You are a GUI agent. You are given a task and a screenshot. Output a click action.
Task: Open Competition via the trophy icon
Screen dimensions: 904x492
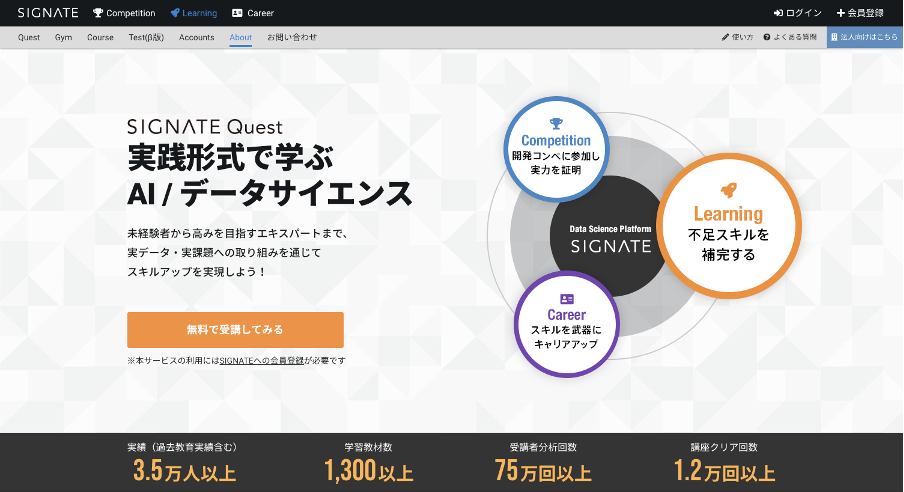click(x=98, y=13)
